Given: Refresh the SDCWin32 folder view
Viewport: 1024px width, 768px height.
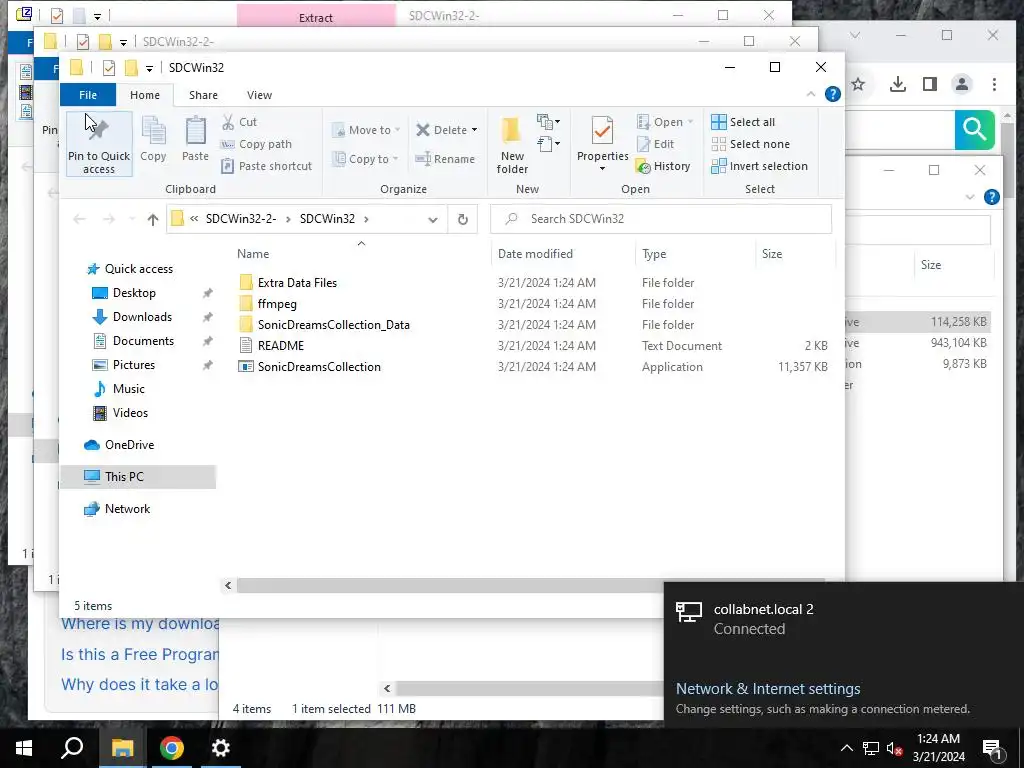Looking at the screenshot, I should (x=463, y=219).
